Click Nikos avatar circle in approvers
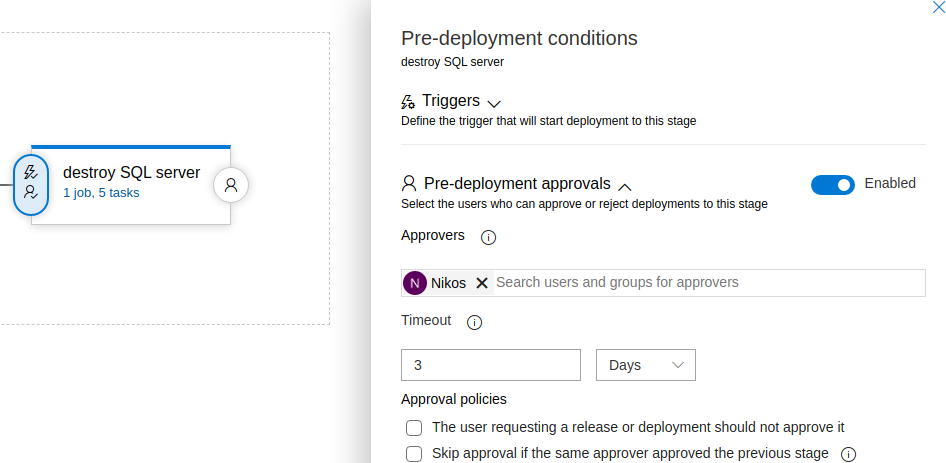The width and height of the screenshot is (946, 463). [414, 283]
